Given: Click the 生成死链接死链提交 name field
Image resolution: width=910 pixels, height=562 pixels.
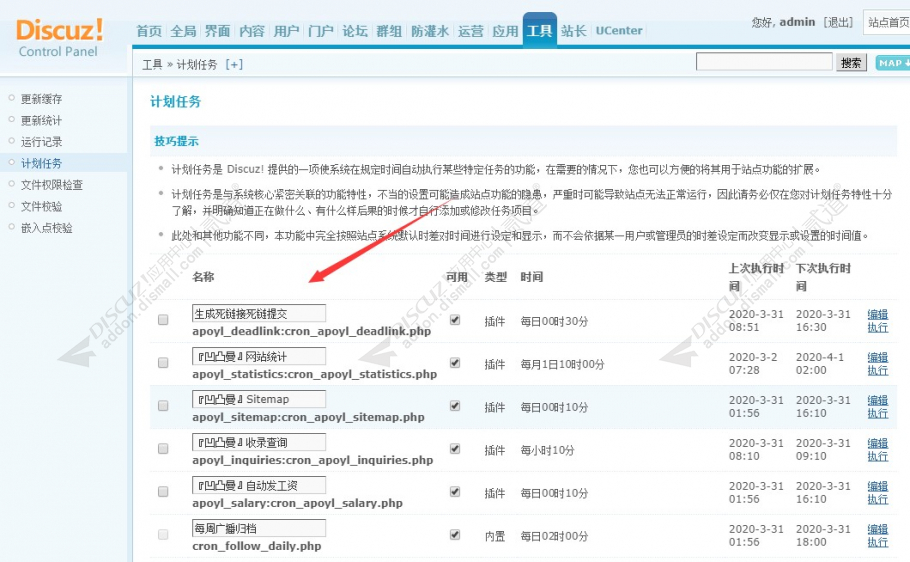Looking at the screenshot, I should coord(259,314).
